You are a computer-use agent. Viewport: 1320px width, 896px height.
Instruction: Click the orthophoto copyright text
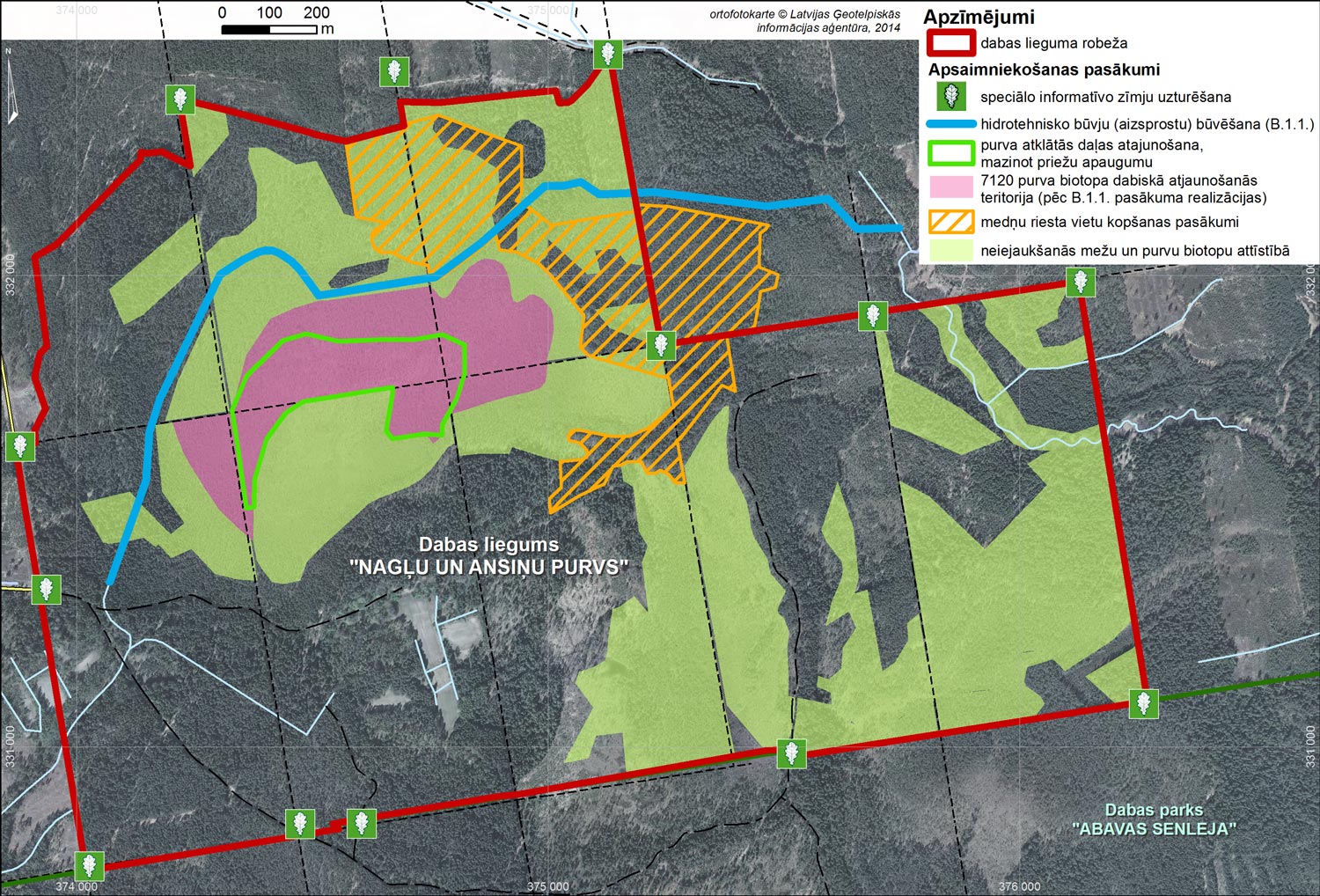tap(804, 21)
